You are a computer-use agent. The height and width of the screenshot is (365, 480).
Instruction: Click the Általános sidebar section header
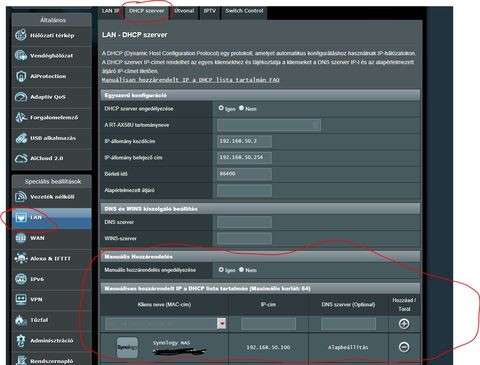(x=53, y=20)
